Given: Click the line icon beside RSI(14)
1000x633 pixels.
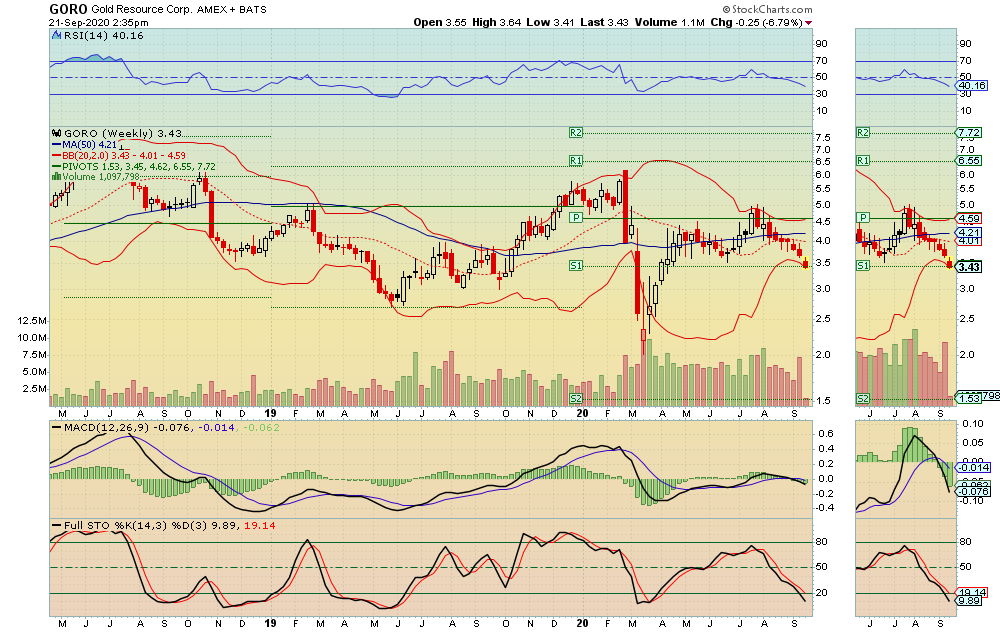Looking at the screenshot, I should click(x=57, y=36).
